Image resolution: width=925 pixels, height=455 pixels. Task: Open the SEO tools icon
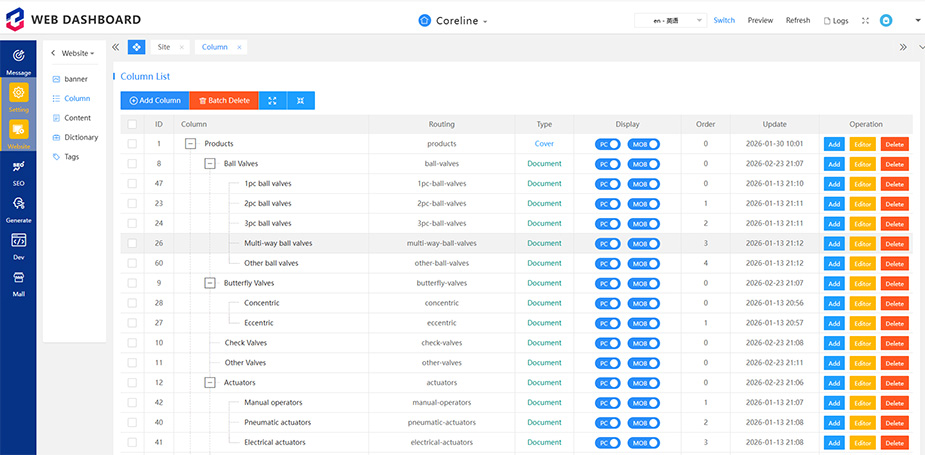(x=18, y=171)
